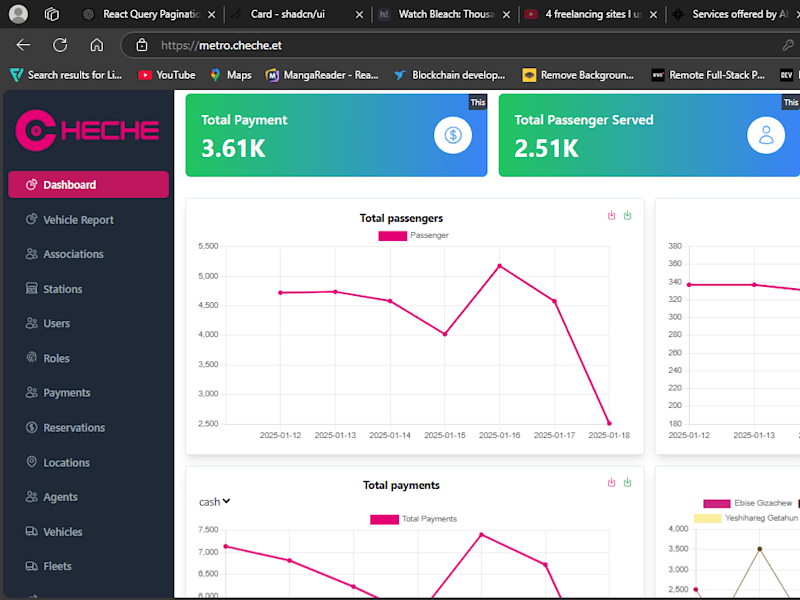Click the Vehicles truck icon in sidebar
The image size is (800, 600).
pyautogui.click(x=32, y=531)
